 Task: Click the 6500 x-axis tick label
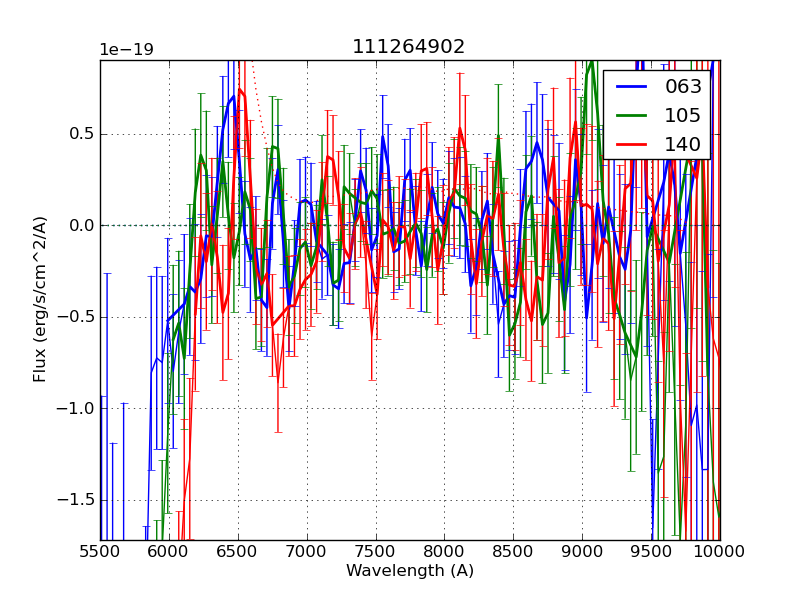tap(238, 551)
